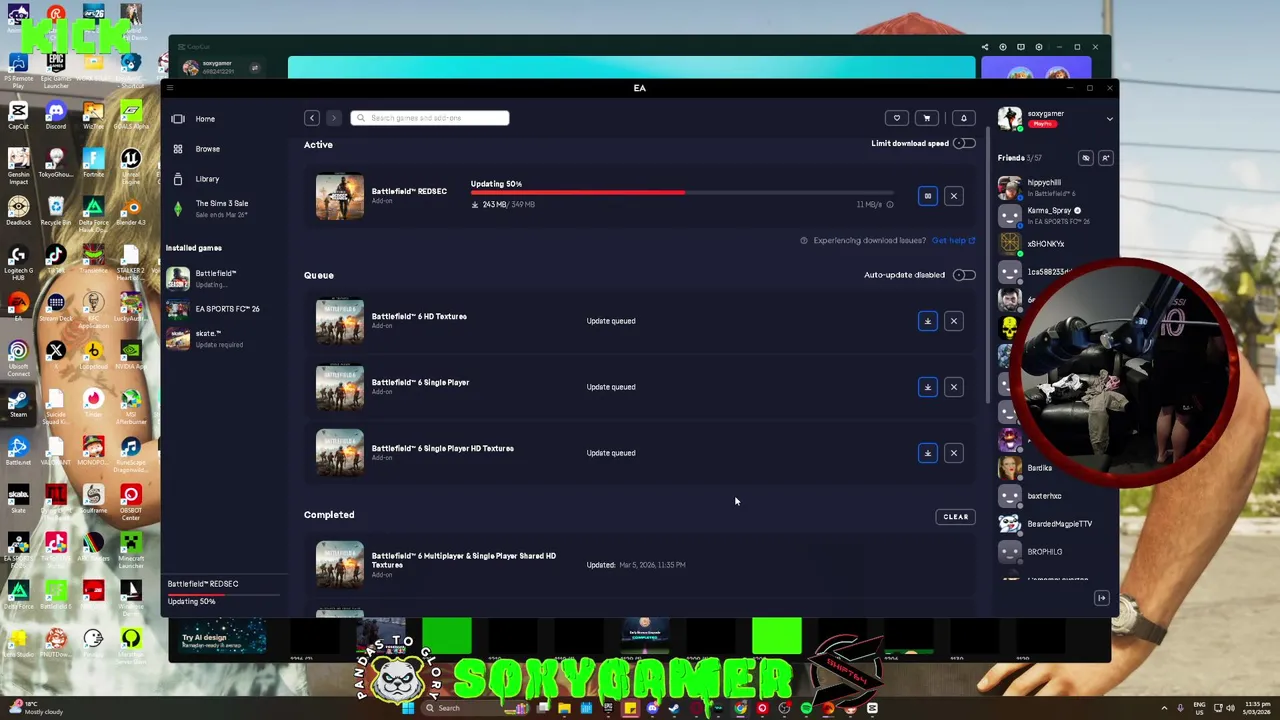Open the Get help link
The image size is (1280, 720).
953,241
